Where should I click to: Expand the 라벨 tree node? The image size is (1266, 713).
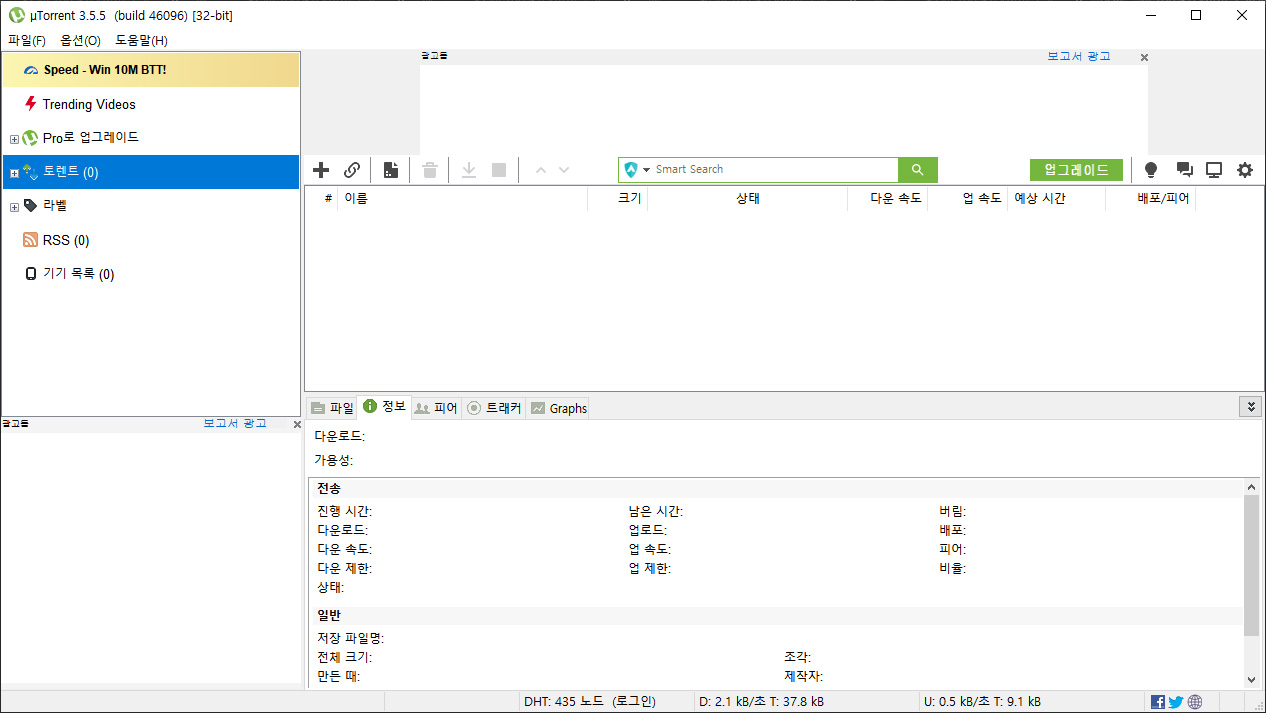click(x=14, y=207)
